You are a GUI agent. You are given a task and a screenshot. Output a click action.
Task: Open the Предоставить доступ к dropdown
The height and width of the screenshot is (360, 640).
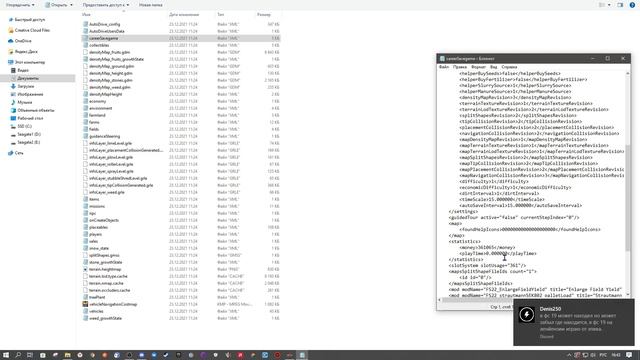[x=105, y=5]
